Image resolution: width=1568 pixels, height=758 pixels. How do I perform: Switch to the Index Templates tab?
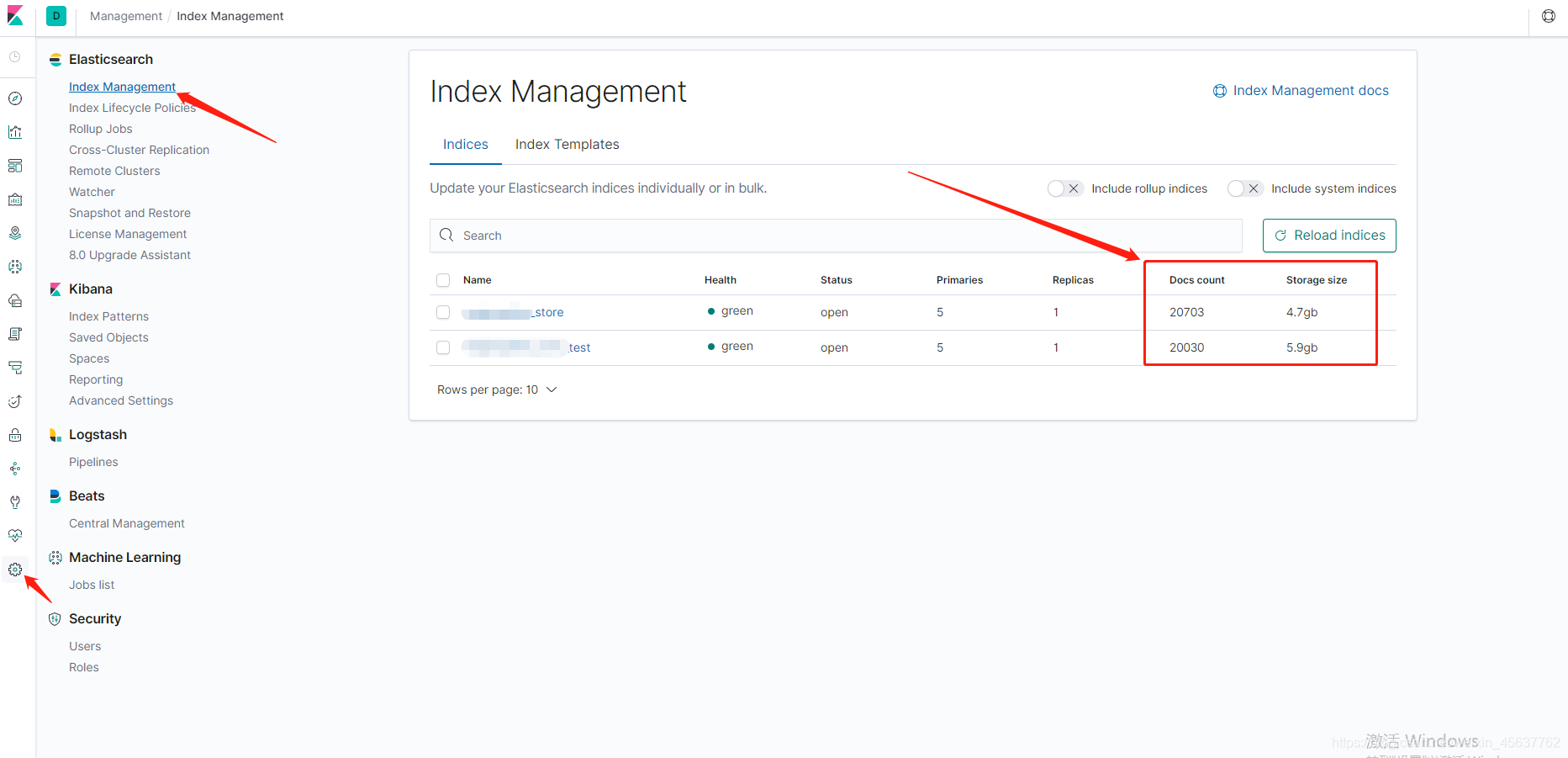click(x=568, y=145)
